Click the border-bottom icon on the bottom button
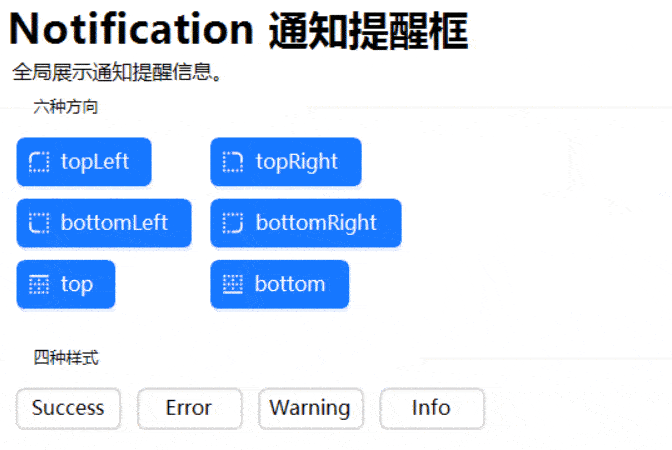The height and width of the screenshot is (450, 672). coord(232,285)
